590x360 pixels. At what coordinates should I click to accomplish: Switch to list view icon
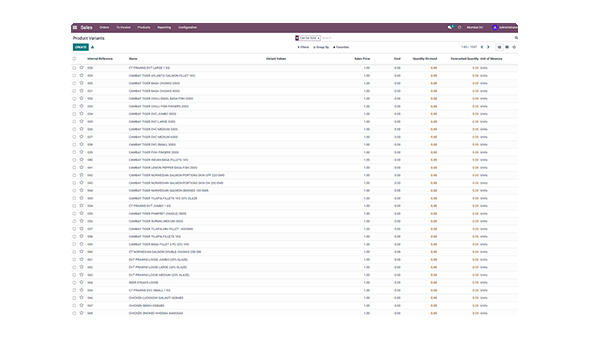pos(499,47)
